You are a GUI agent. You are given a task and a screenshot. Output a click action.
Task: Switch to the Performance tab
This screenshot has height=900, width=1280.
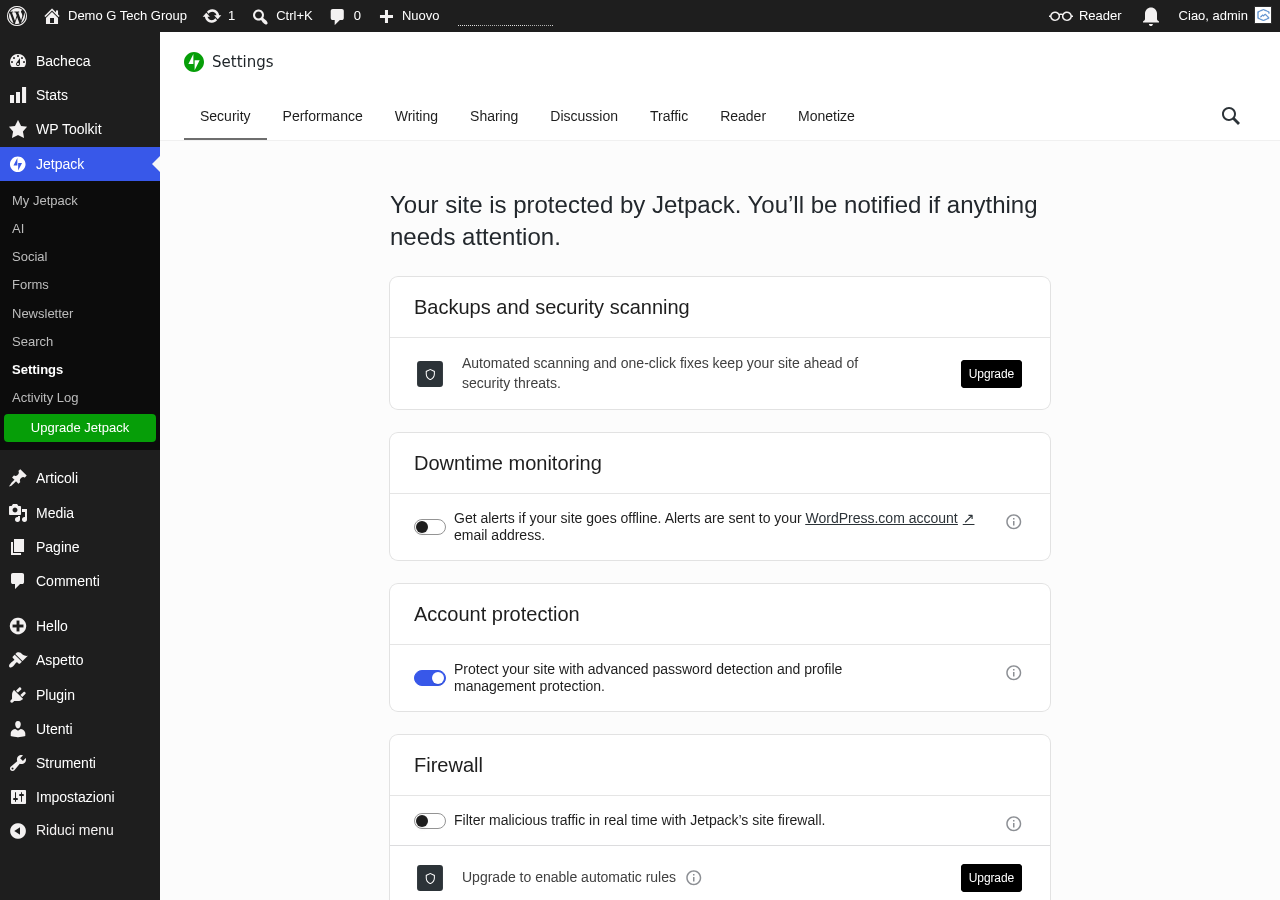323,116
